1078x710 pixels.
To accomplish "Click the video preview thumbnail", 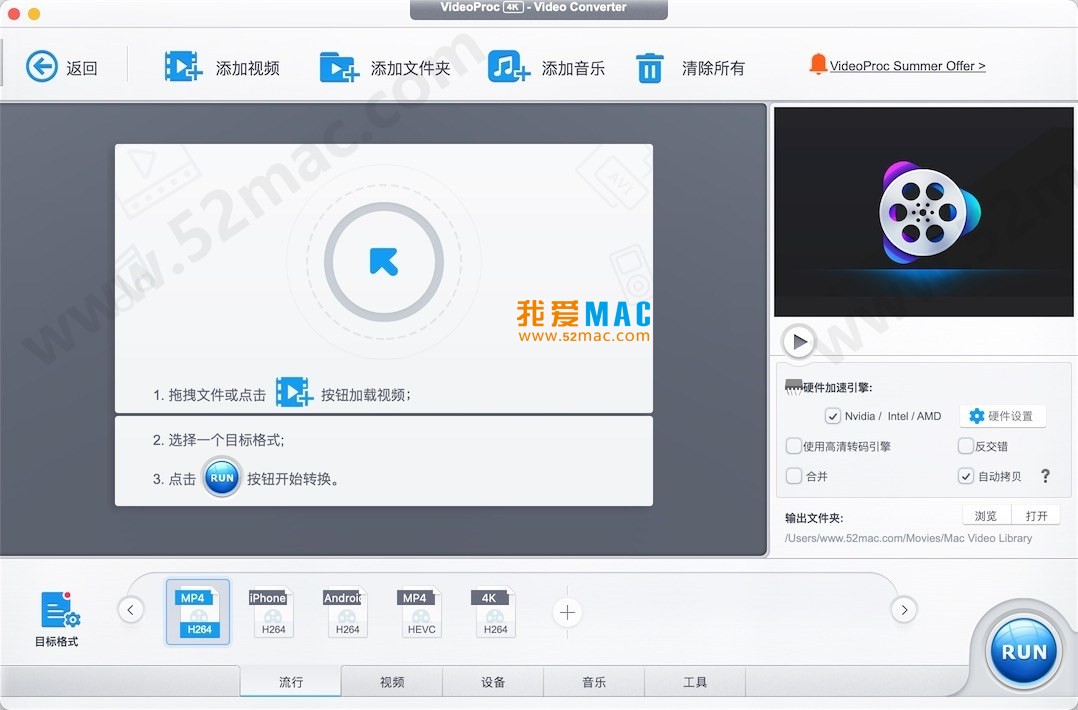I will pyautogui.click(x=923, y=212).
